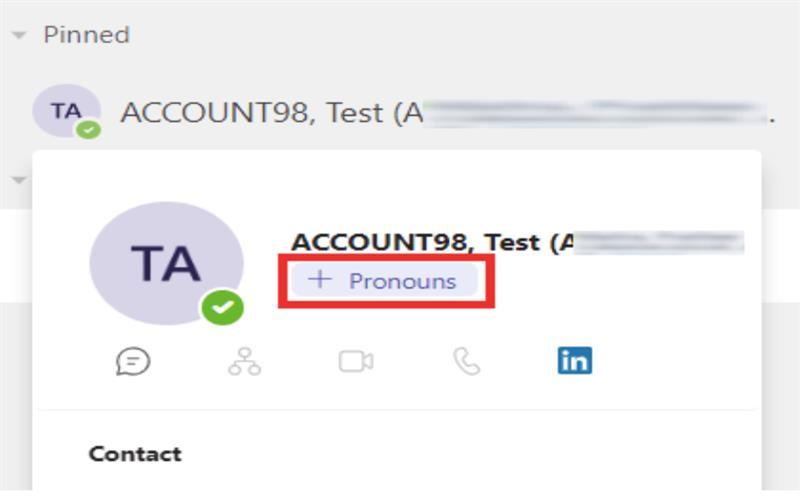Viewport: 800px width, 504px height.
Task: Open the LinkedIn profile icon
Action: [x=574, y=361]
